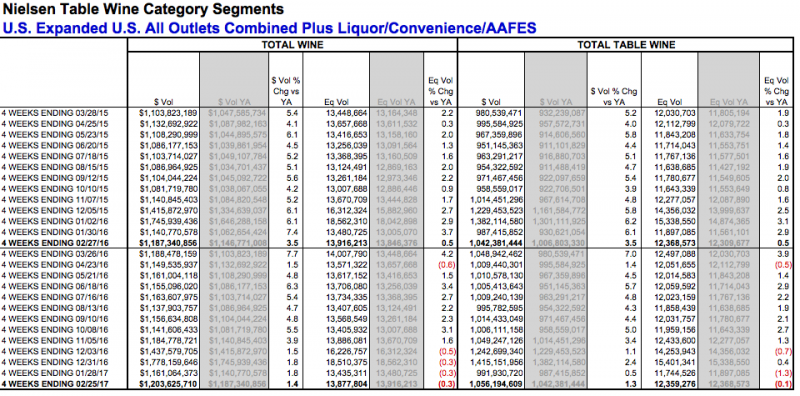Click Total Table Wine $ Vol cell '1,056,194,609'

click(x=497, y=384)
